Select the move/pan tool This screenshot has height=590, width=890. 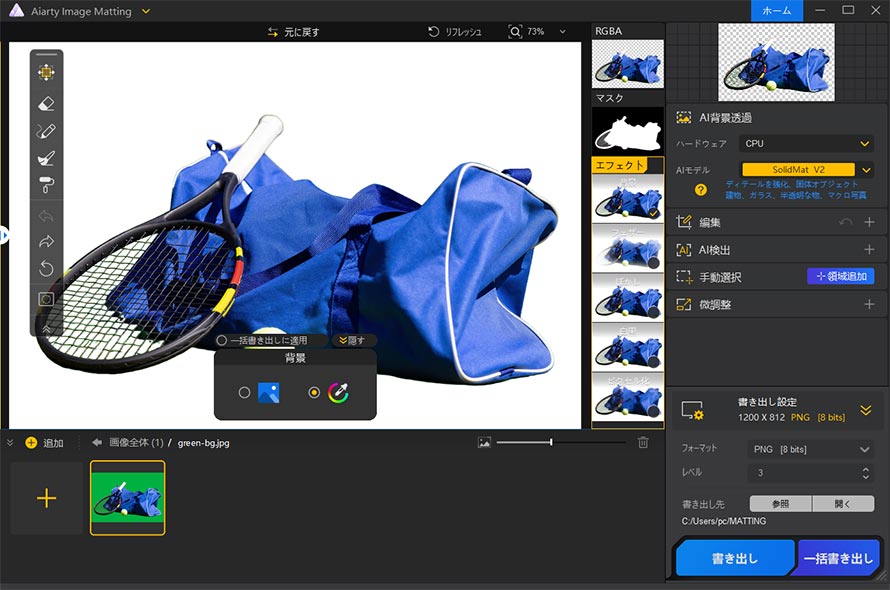click(46, 72)
